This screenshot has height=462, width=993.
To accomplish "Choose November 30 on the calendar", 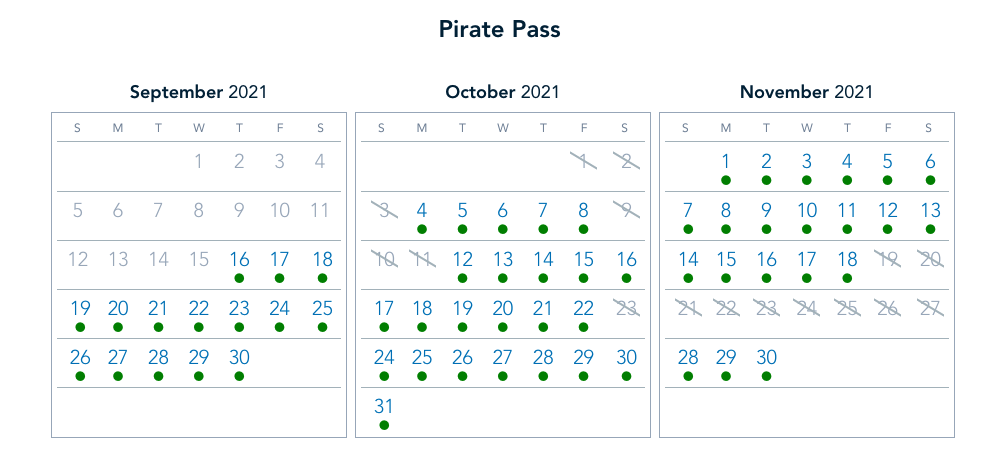I will 766,357.
